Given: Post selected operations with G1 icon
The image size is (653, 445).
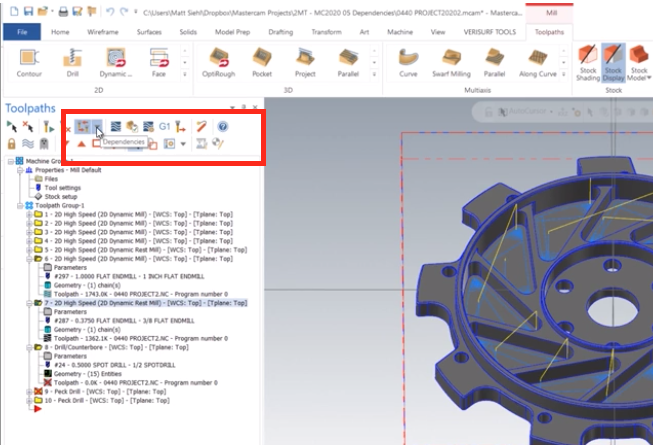Looking at the screenshot, I should click(164, 127).
